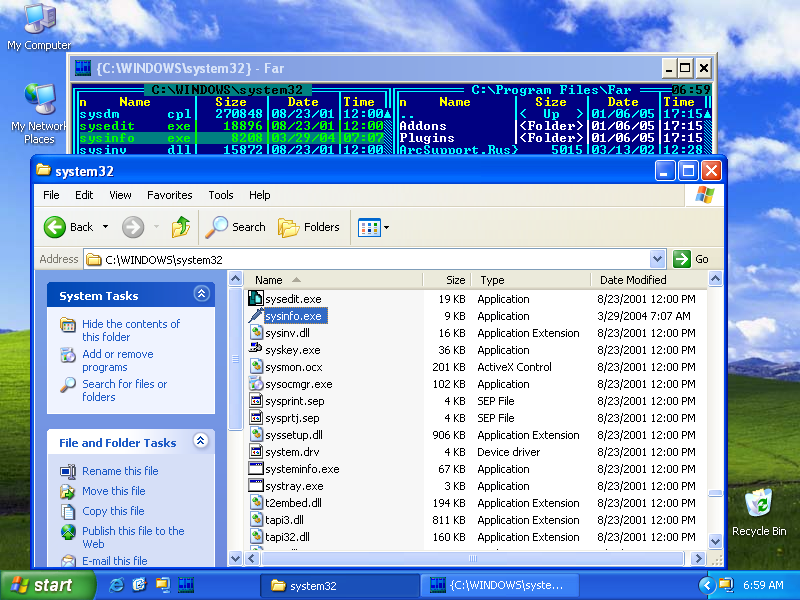Open Search with the magnifier icon

point(217,227)
